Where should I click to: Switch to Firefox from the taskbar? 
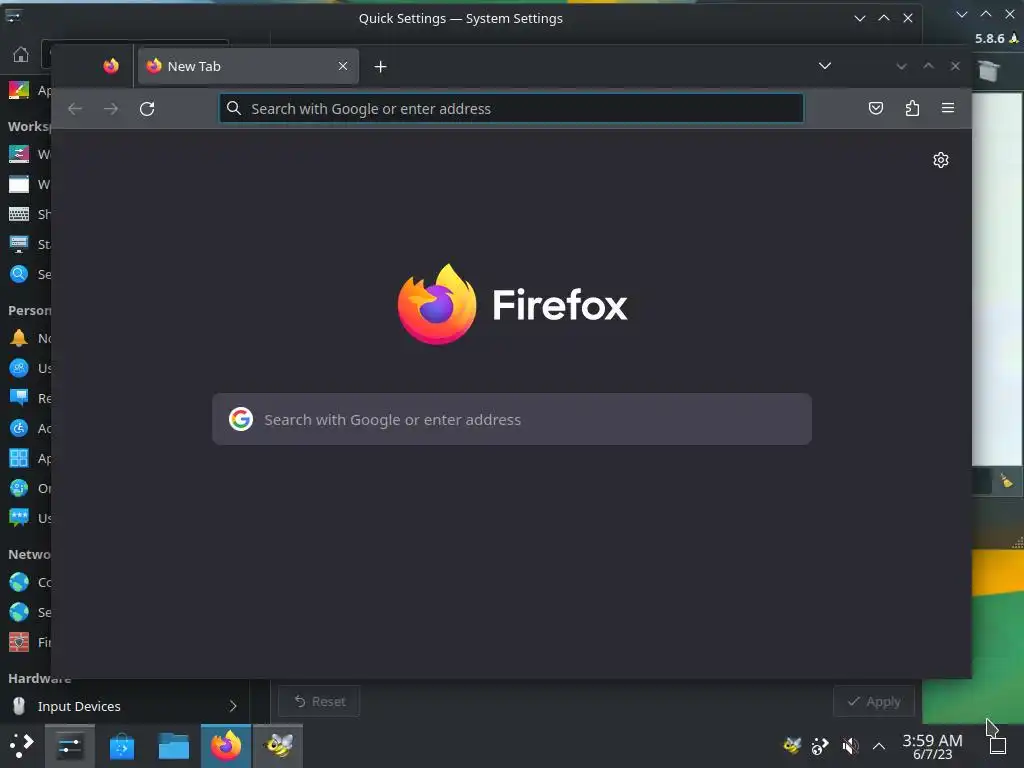[226, 745]
